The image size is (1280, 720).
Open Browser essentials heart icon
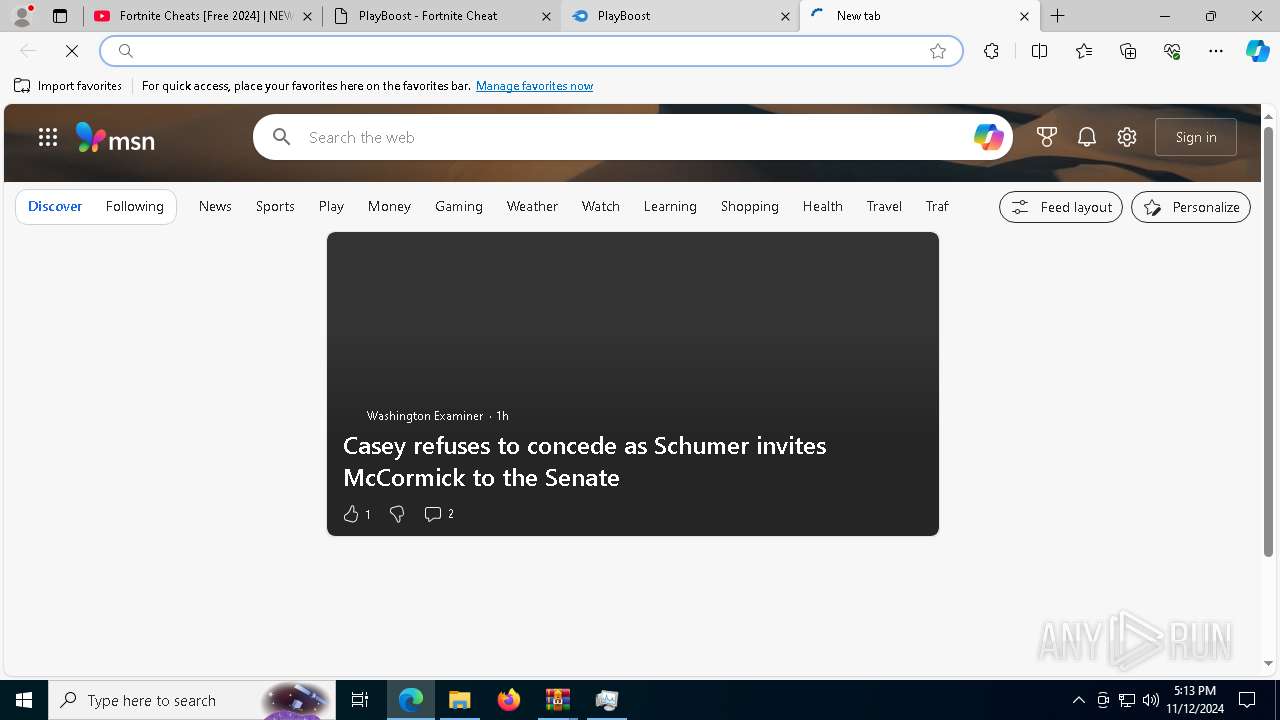click(x=1172, y=51)
